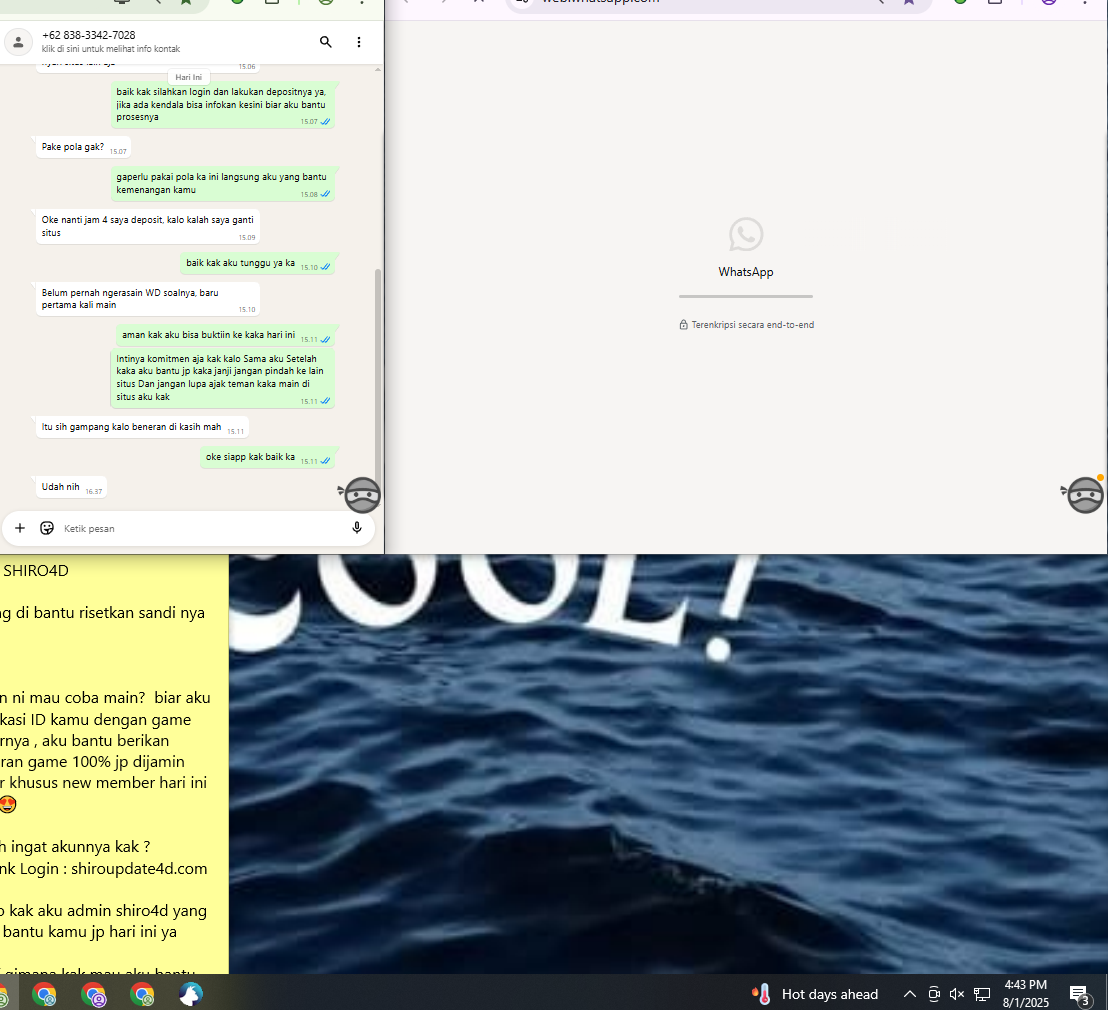Viewport: 1108px width, 1010px height.
Task: Click the microphone voice message icon
Action: pyautogui.click(x=357, y=528)
